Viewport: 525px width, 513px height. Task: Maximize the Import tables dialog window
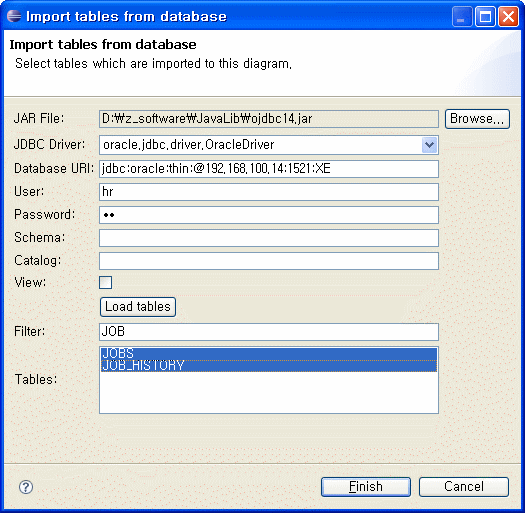click(485, 16)
